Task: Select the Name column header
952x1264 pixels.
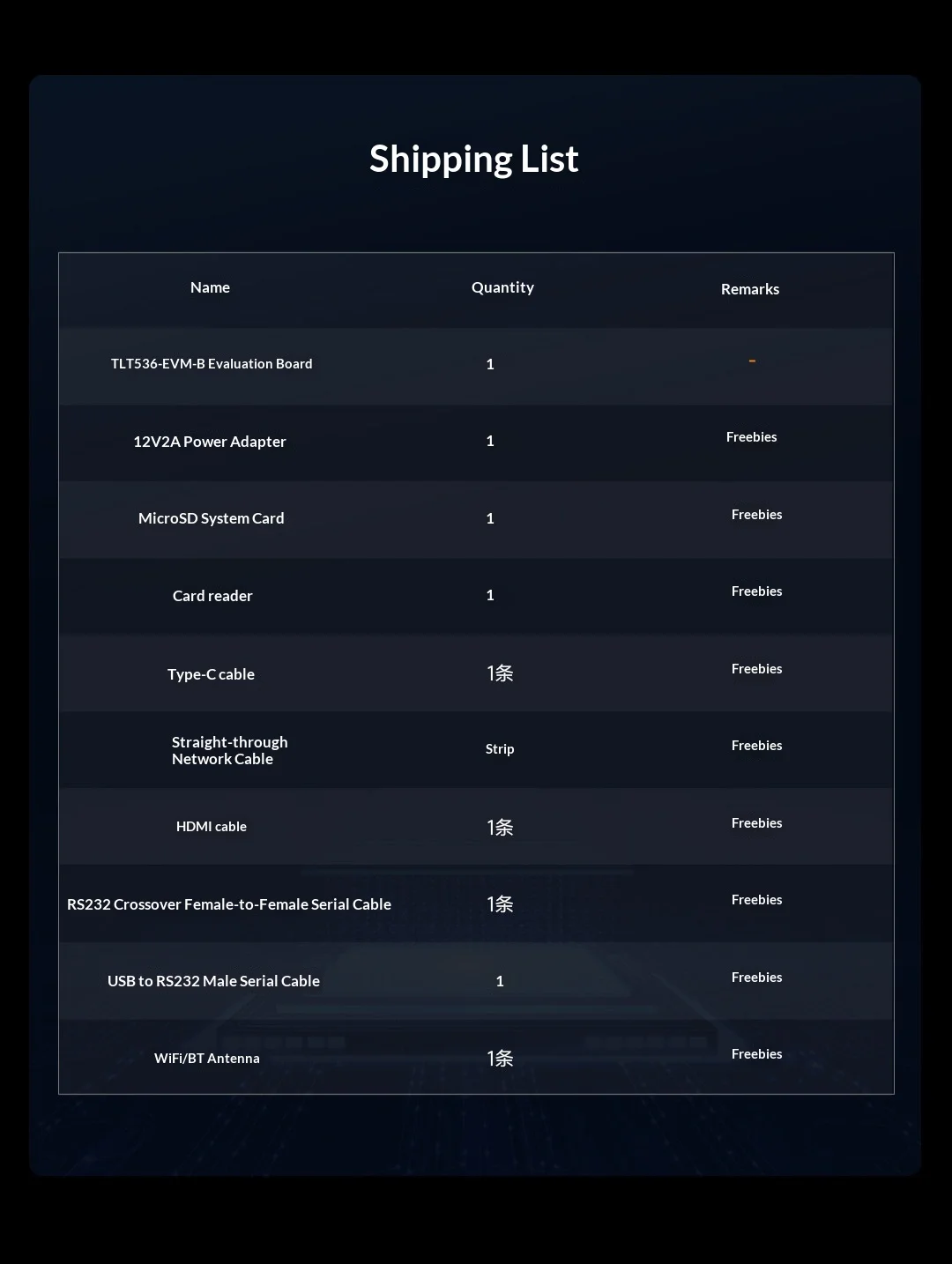Action: [210, 287]
